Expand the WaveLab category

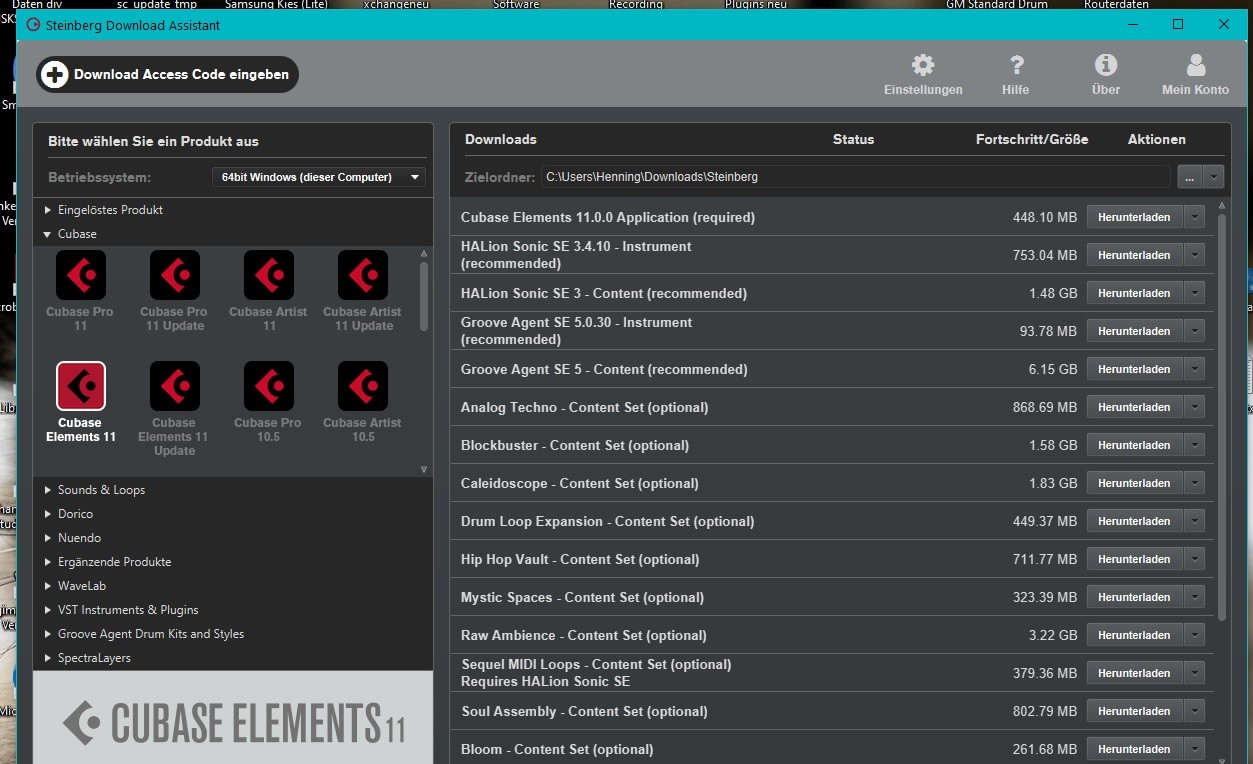click(48, 586)
